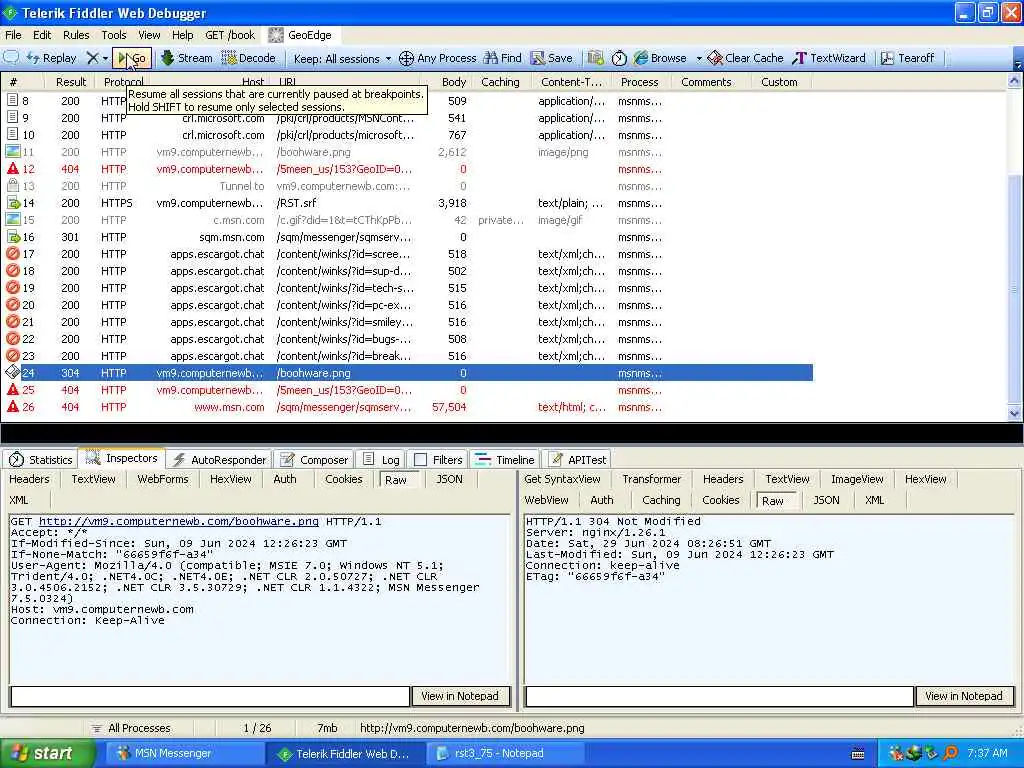Select response Transformer tab
Screen dimensions: 1024x768
tap(651, 479)
